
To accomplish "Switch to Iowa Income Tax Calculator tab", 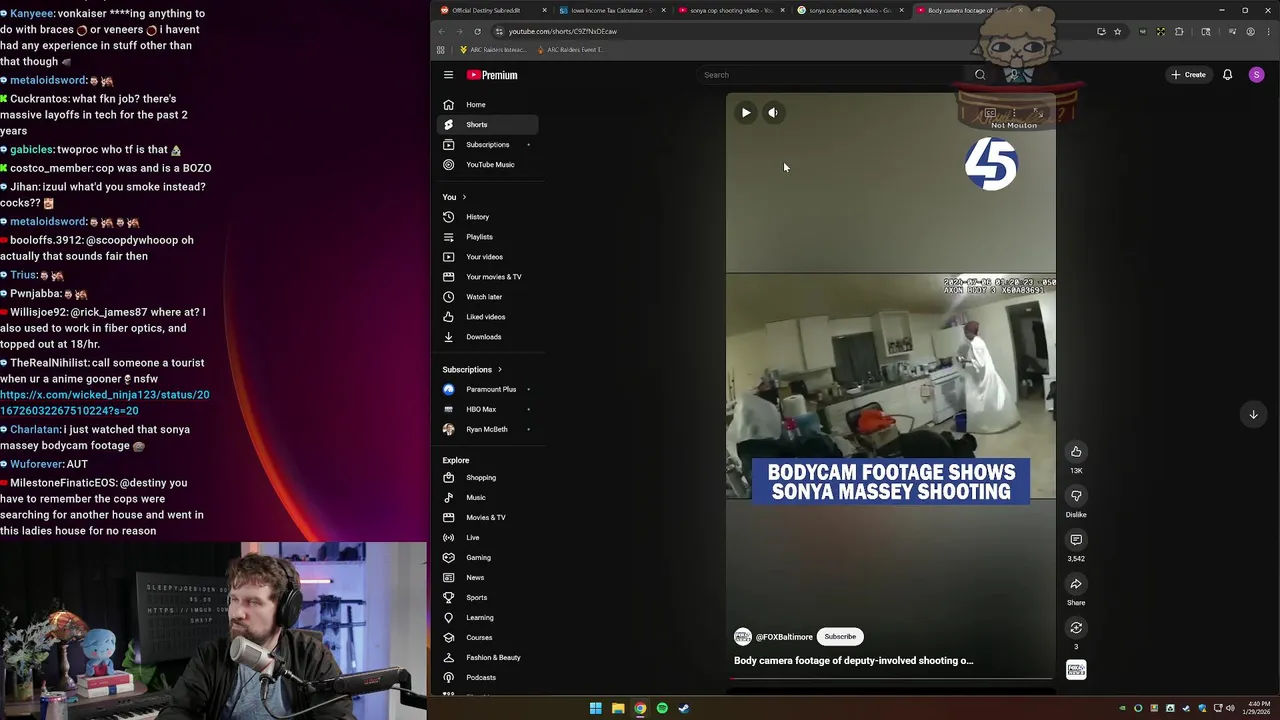I will pos(612,11).
